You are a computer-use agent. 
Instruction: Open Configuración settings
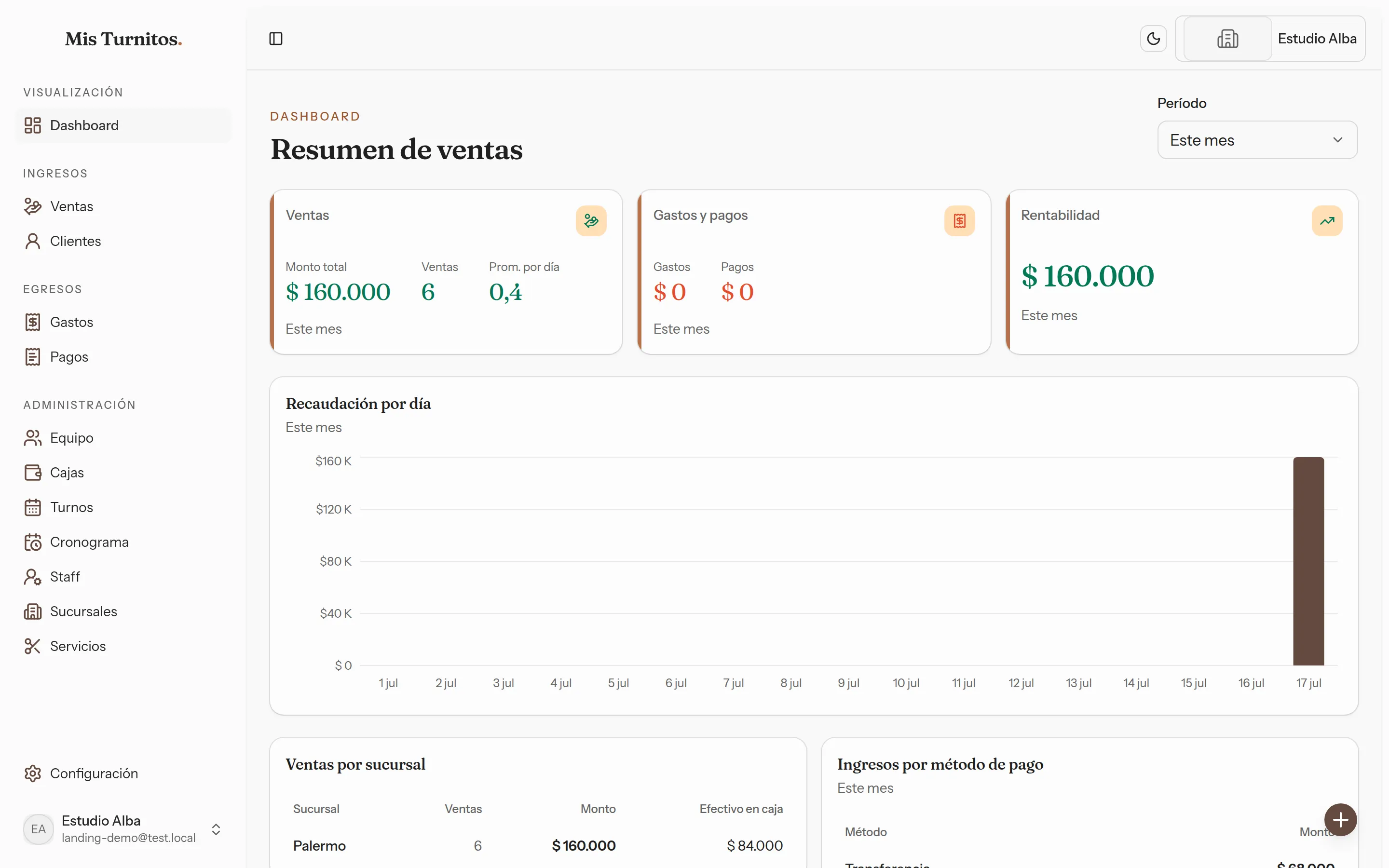pos(124,773)
